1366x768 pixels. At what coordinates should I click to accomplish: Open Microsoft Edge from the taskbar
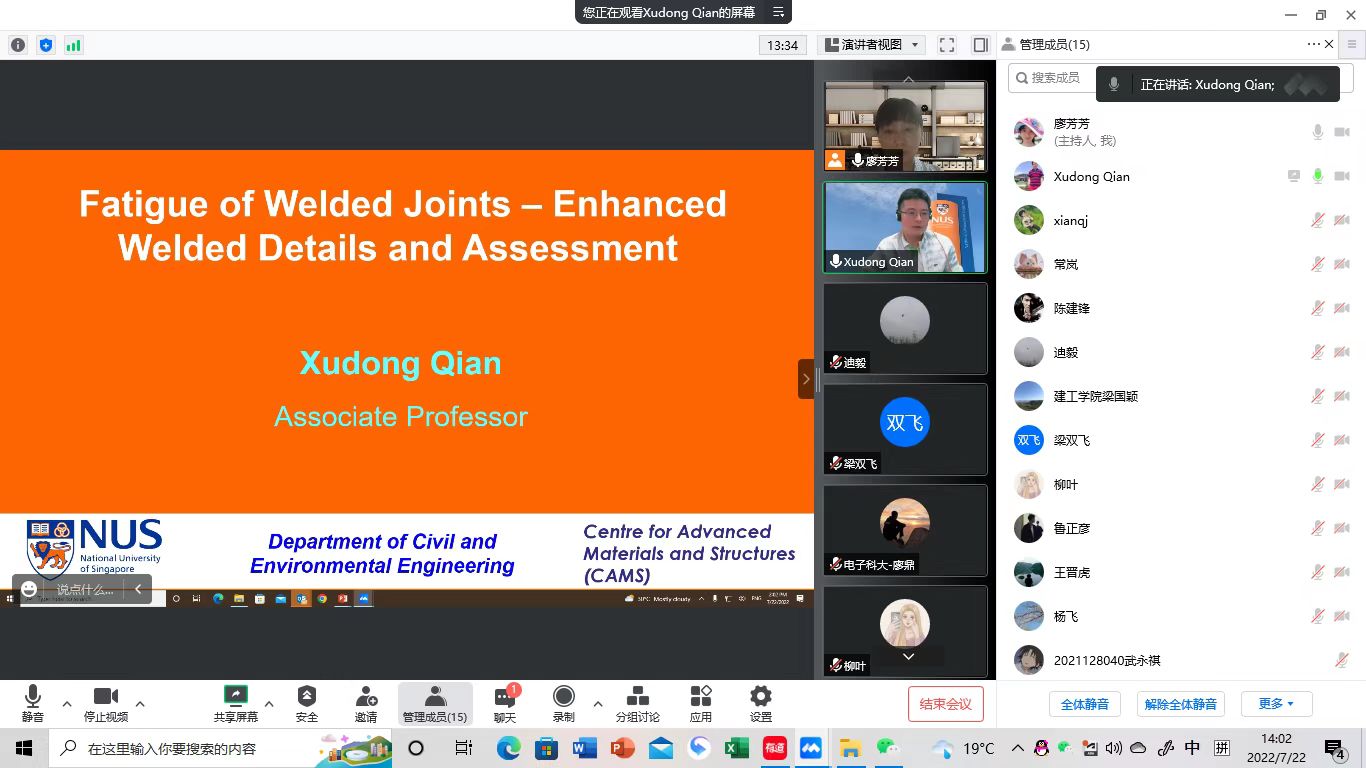click(509, 748)
